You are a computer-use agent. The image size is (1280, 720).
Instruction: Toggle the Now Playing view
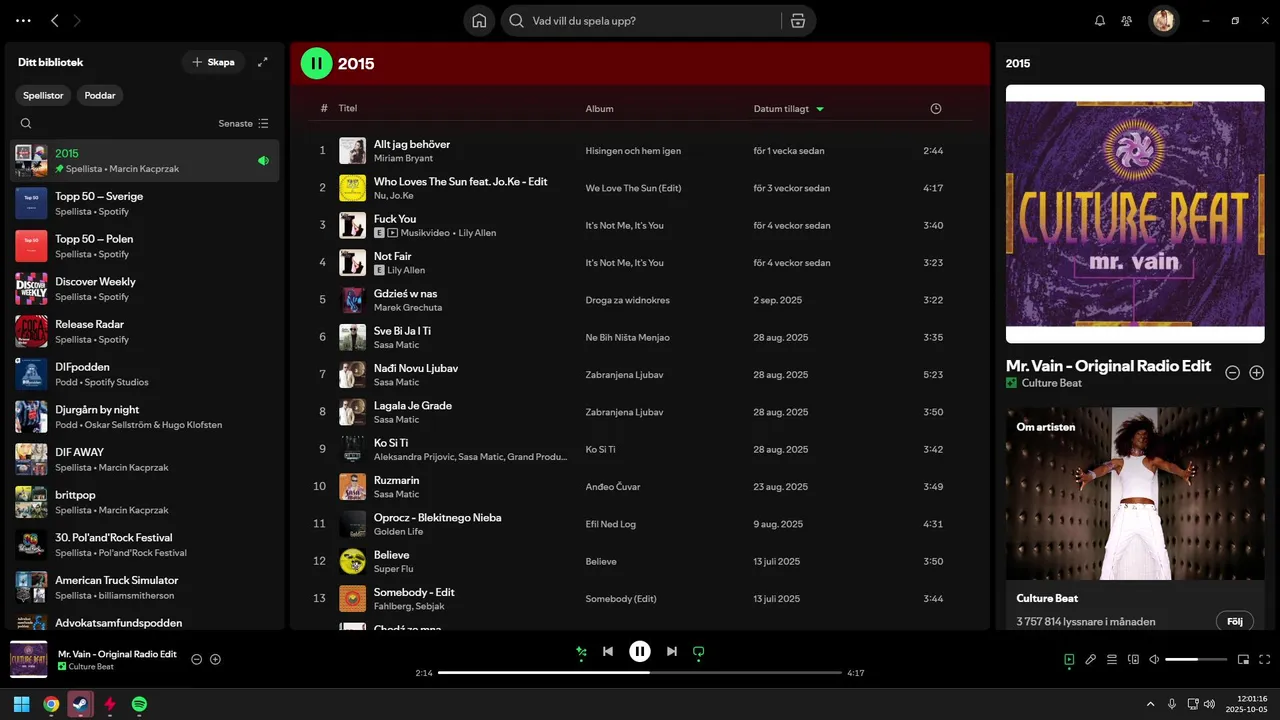(x=1069, y=659)
